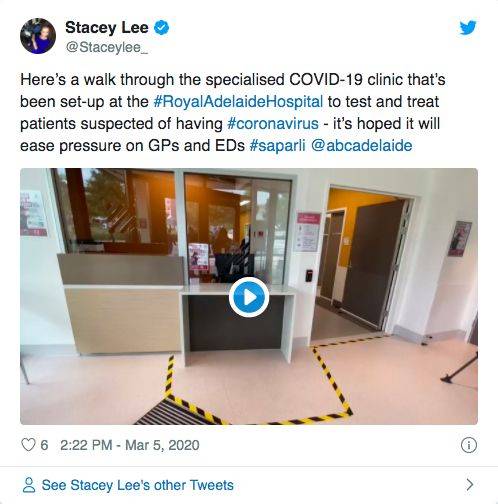The height and width of the screenshot is (504, 498).
Task: Open #RoyalAdelaideHospital hashtag link
Action: pos(238,102)
